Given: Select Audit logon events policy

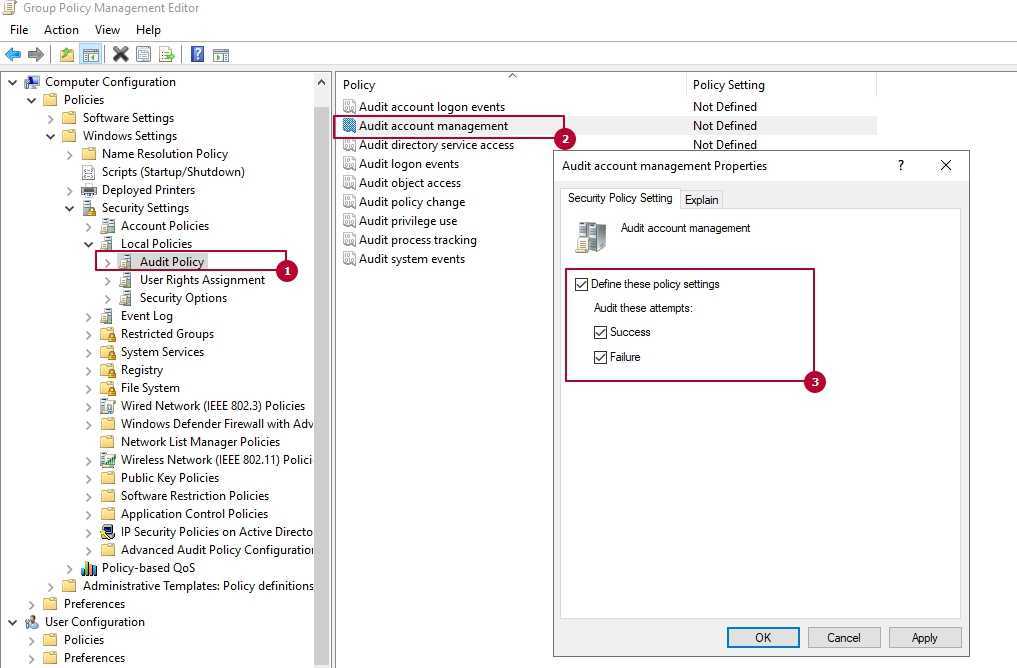Looking at the screenshot, I should coord(409,164).
